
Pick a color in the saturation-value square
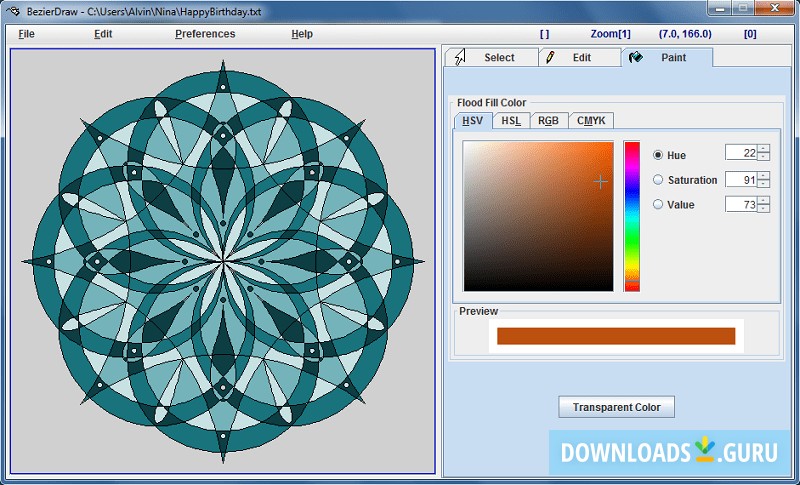(538, 216)
